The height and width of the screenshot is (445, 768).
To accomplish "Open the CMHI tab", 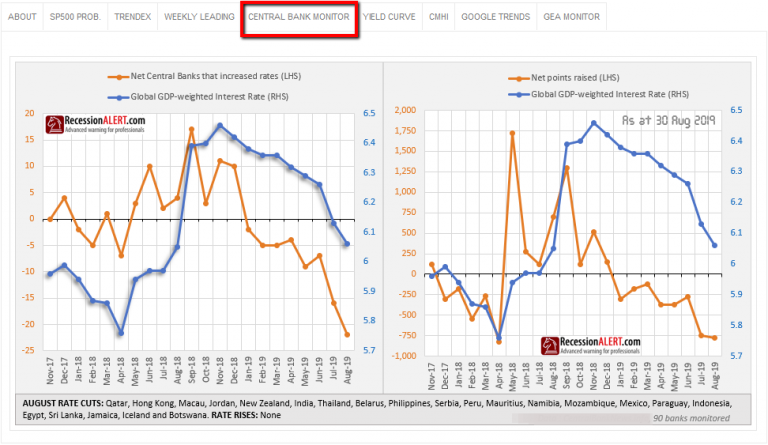I will coord(438,17).
